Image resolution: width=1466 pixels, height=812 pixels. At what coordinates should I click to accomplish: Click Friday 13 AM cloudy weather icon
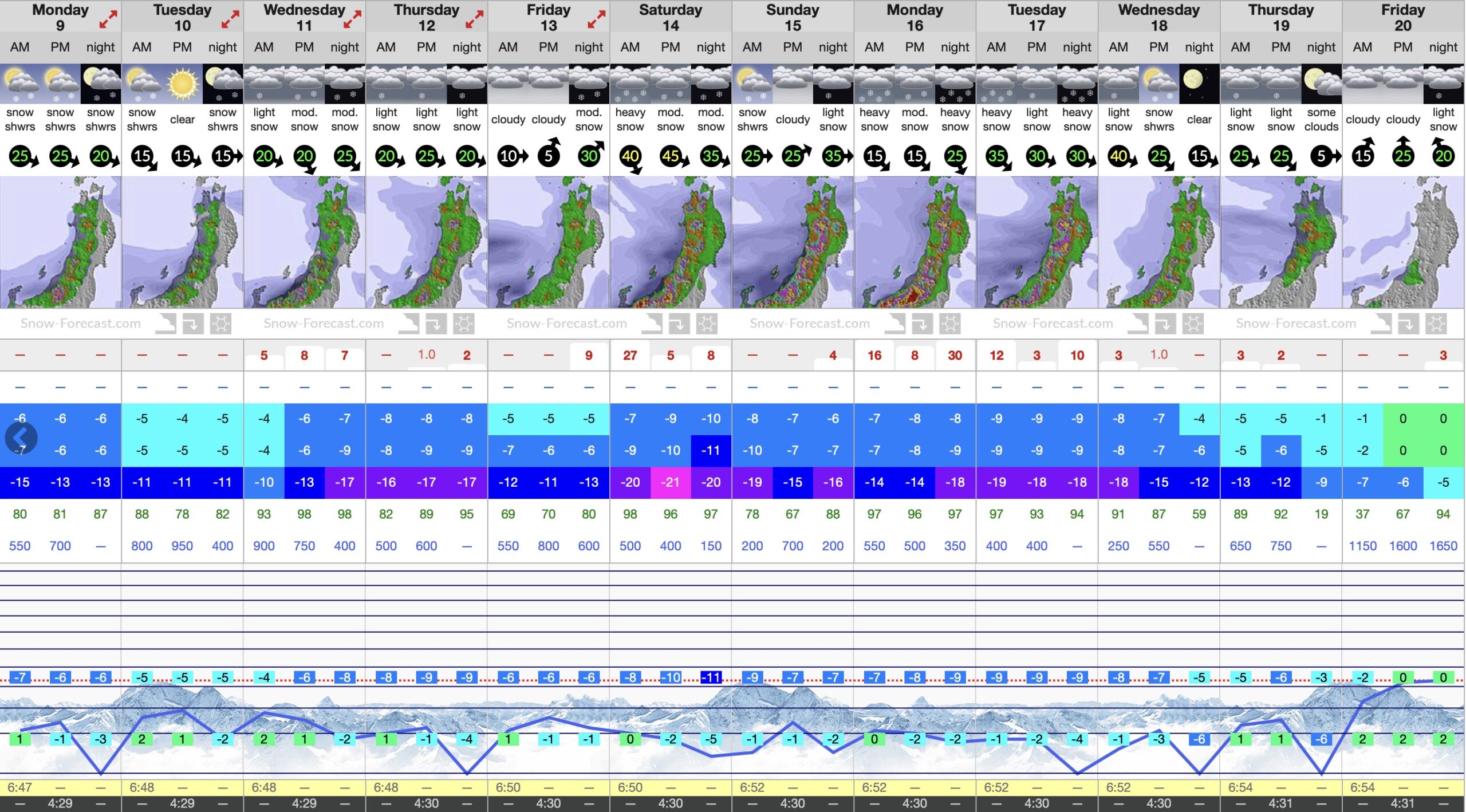(x=508, y=84)
